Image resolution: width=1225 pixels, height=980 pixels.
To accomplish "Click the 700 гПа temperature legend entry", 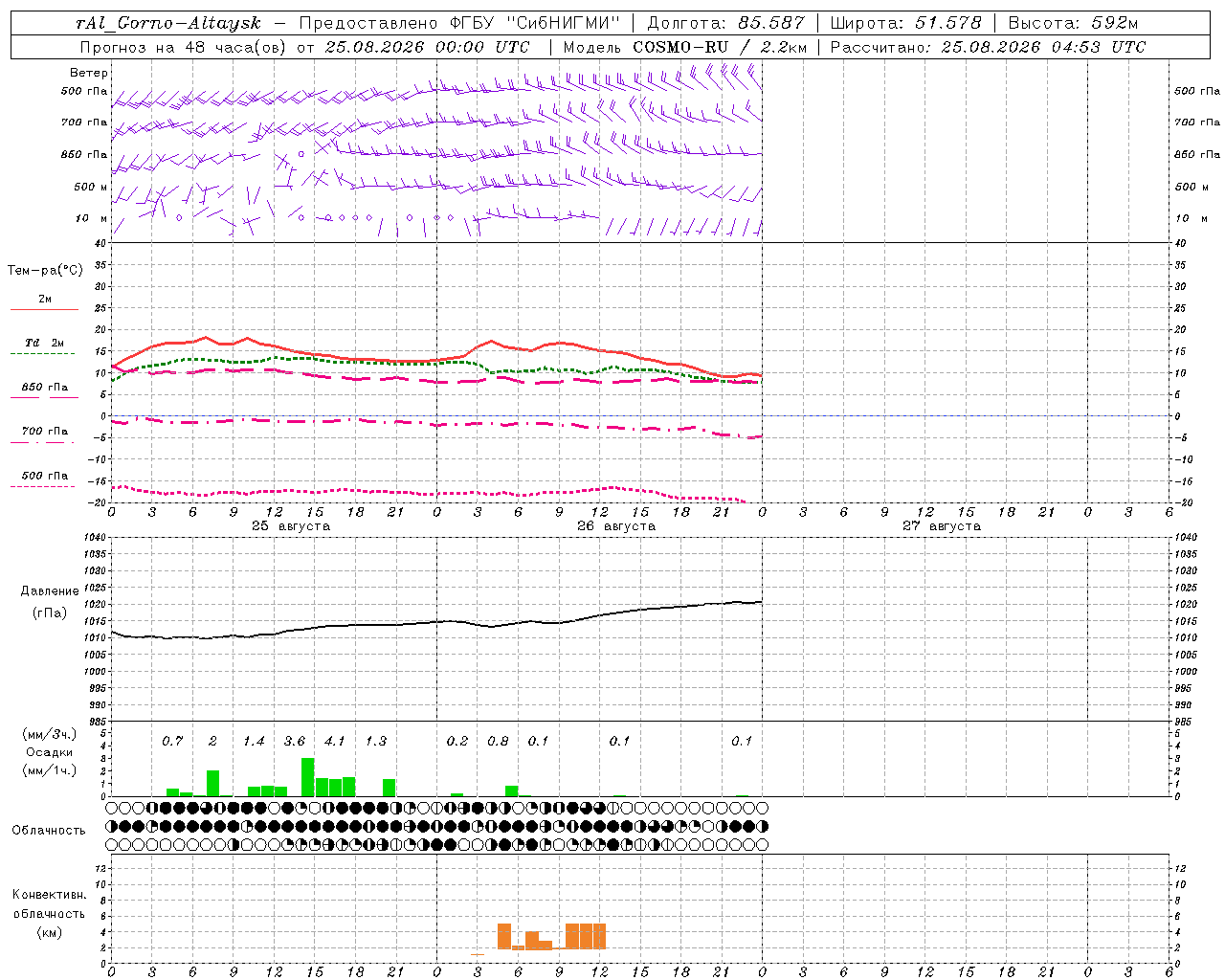I will [x=43, y=435].
